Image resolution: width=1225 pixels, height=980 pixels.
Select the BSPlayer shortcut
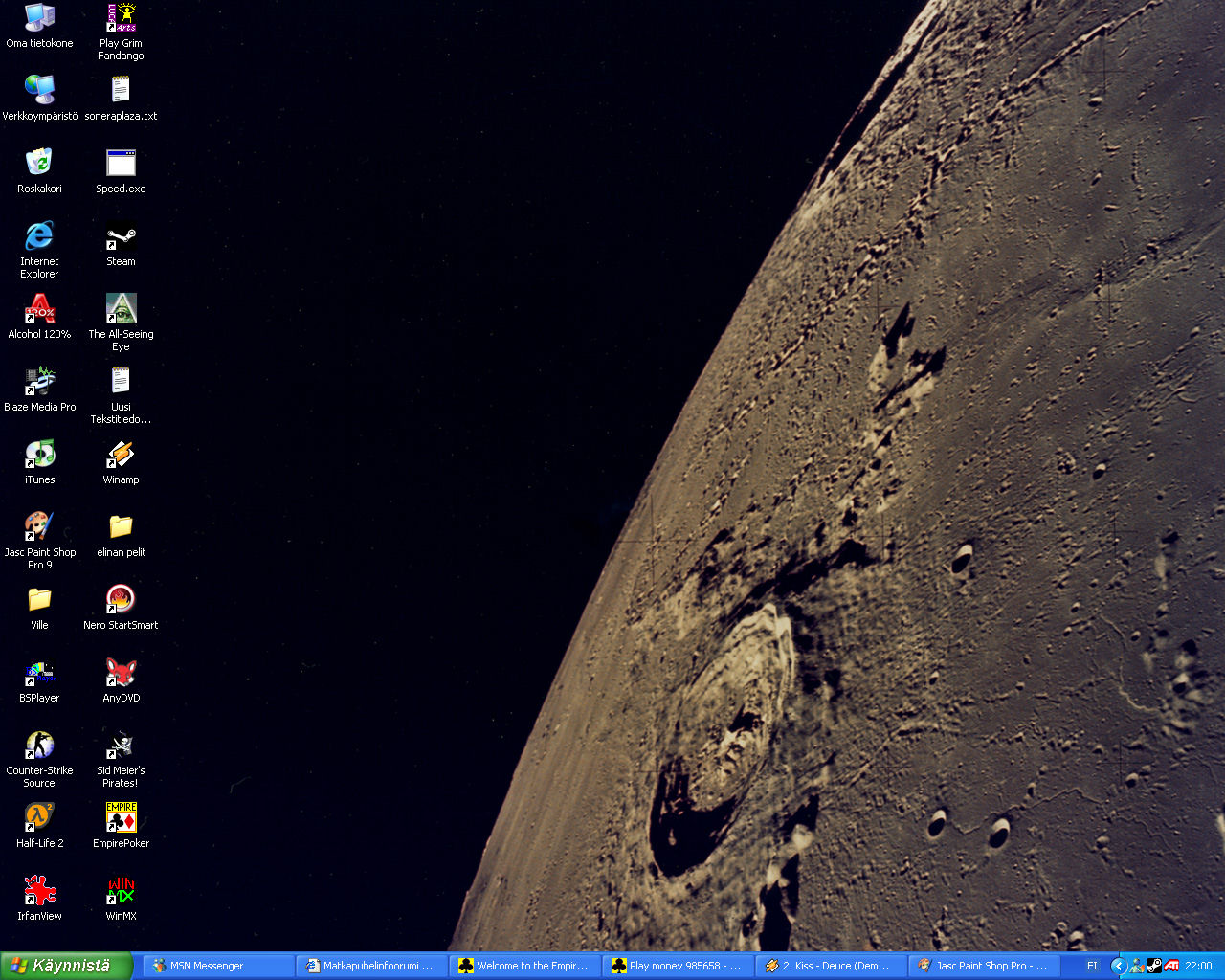pyautogui.click(x=39, y=679)
